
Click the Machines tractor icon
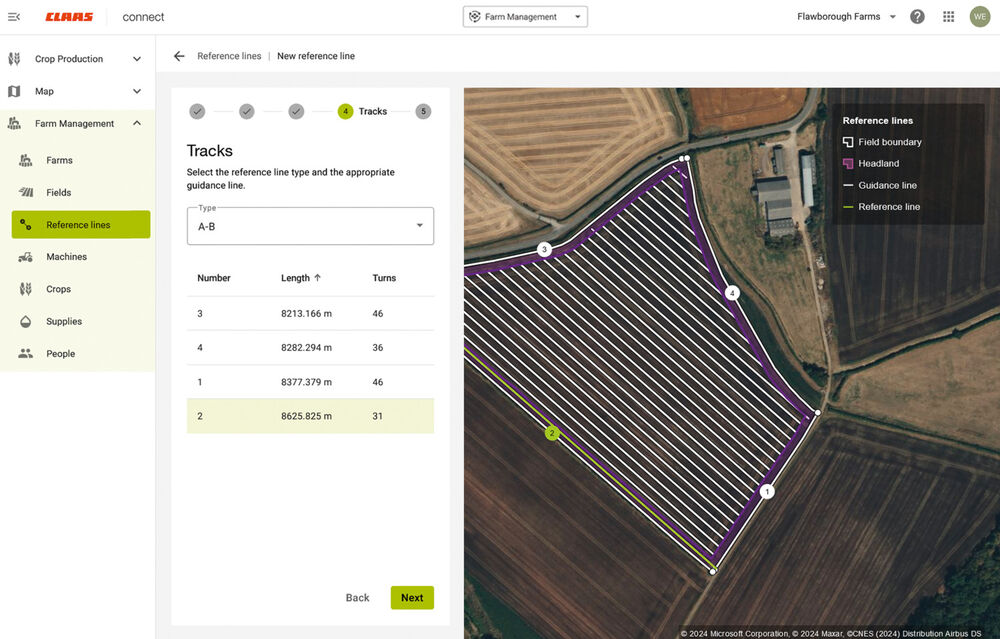pos(26,257)
